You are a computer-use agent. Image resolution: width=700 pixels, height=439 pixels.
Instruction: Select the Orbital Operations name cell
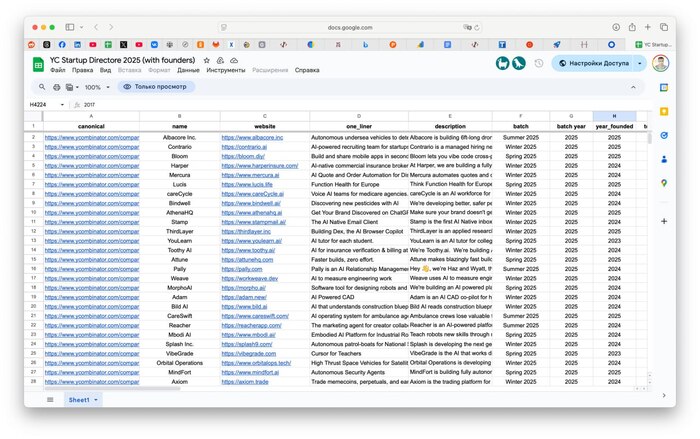coord(179,363)
